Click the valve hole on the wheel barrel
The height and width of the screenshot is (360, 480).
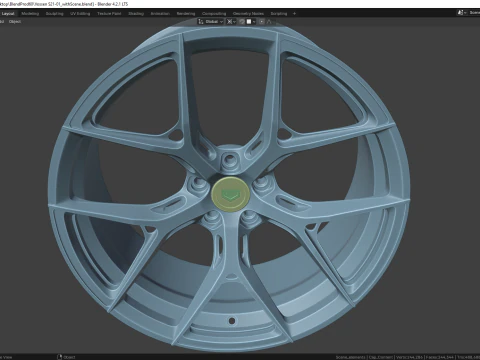pyautogui.click(x=232, y=321)
